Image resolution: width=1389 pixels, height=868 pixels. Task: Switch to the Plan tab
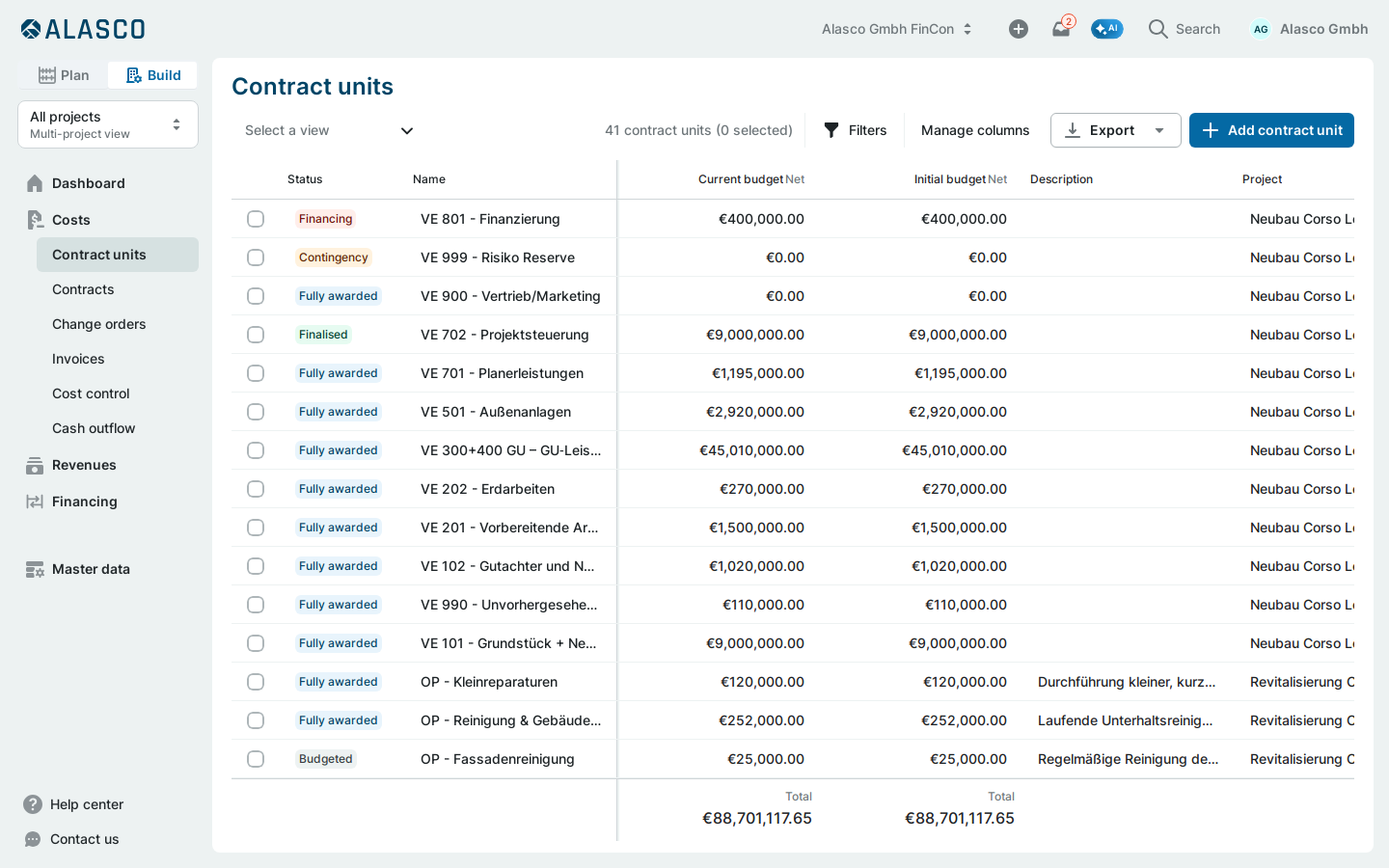click(64, 75)
